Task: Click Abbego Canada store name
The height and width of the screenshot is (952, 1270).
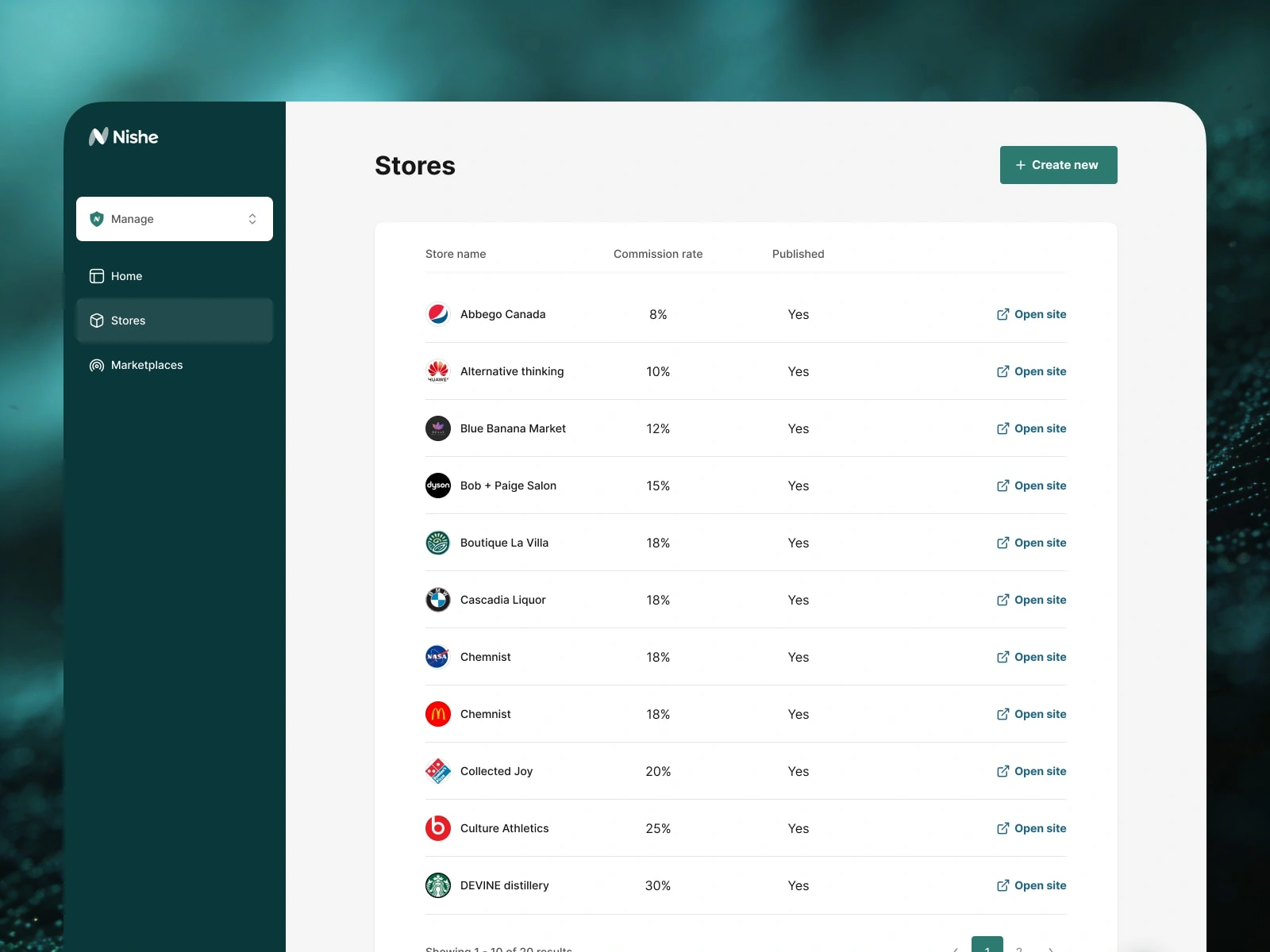Action: (x=503, y=314)
